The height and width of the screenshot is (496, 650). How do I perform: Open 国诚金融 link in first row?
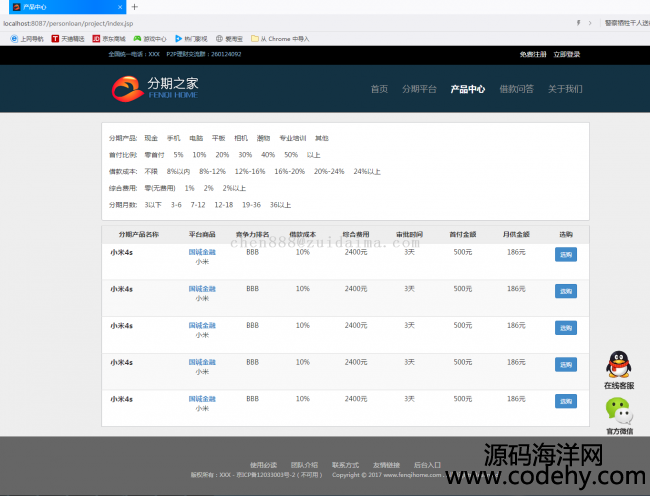click(x=202, y=252)
